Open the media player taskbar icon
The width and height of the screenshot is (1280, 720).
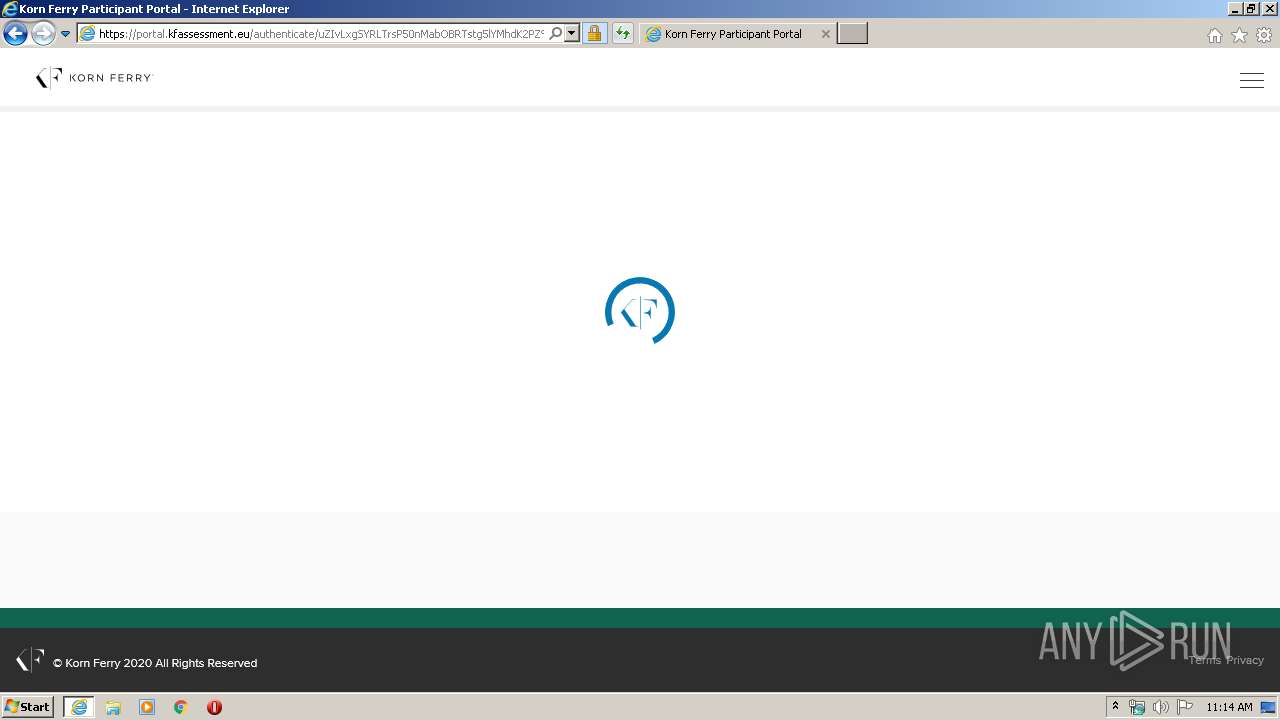pyautogui.click(x=147, y=707)
